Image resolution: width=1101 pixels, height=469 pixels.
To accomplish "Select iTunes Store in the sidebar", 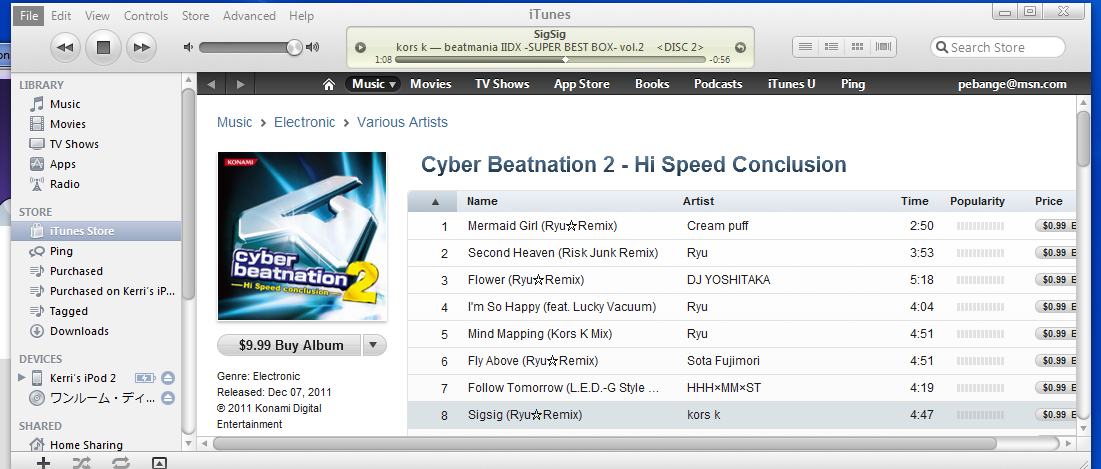I will point(96,231).
